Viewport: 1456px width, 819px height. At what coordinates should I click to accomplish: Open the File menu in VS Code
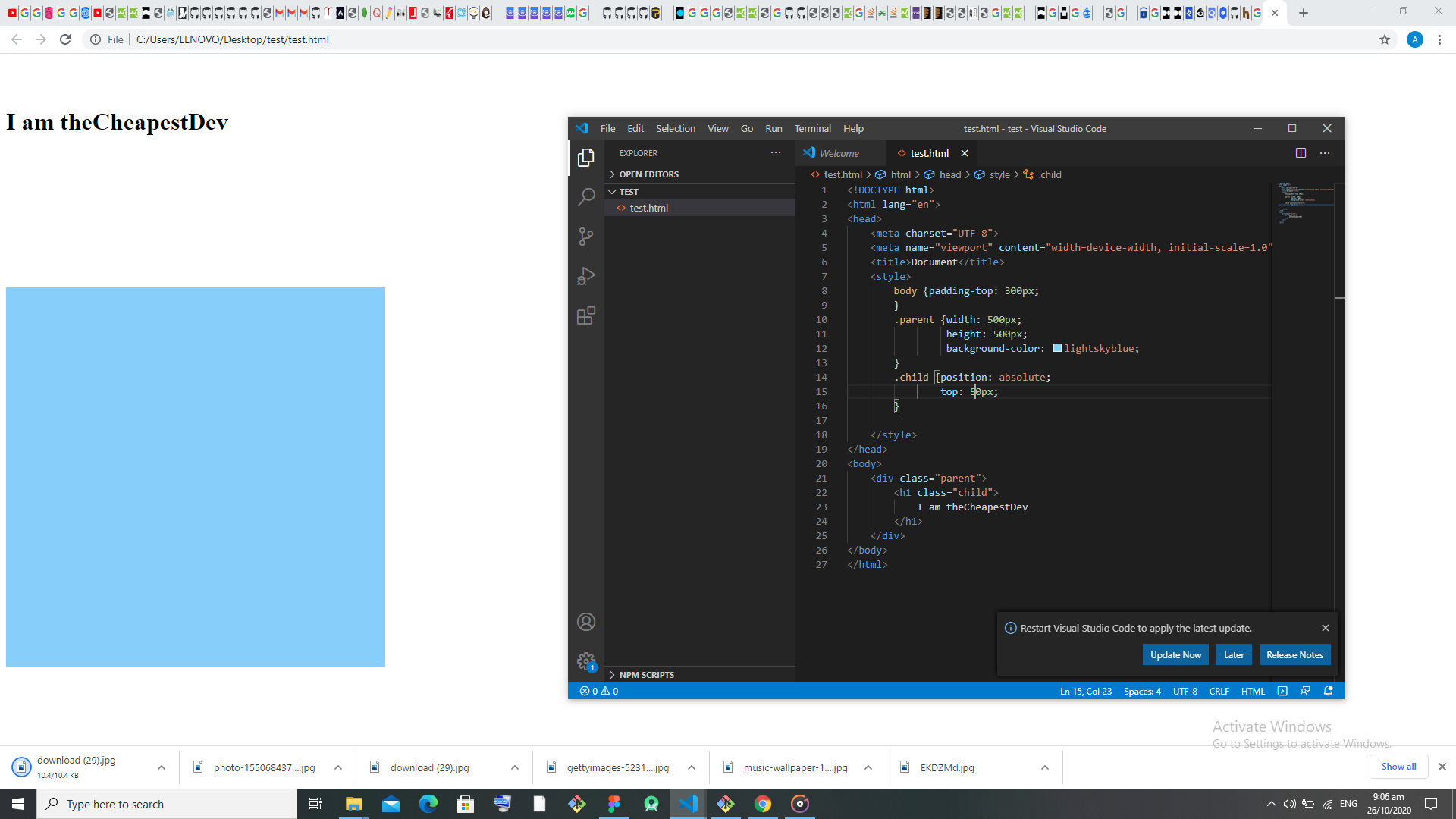pyautogui.click(x=607, y=129)
